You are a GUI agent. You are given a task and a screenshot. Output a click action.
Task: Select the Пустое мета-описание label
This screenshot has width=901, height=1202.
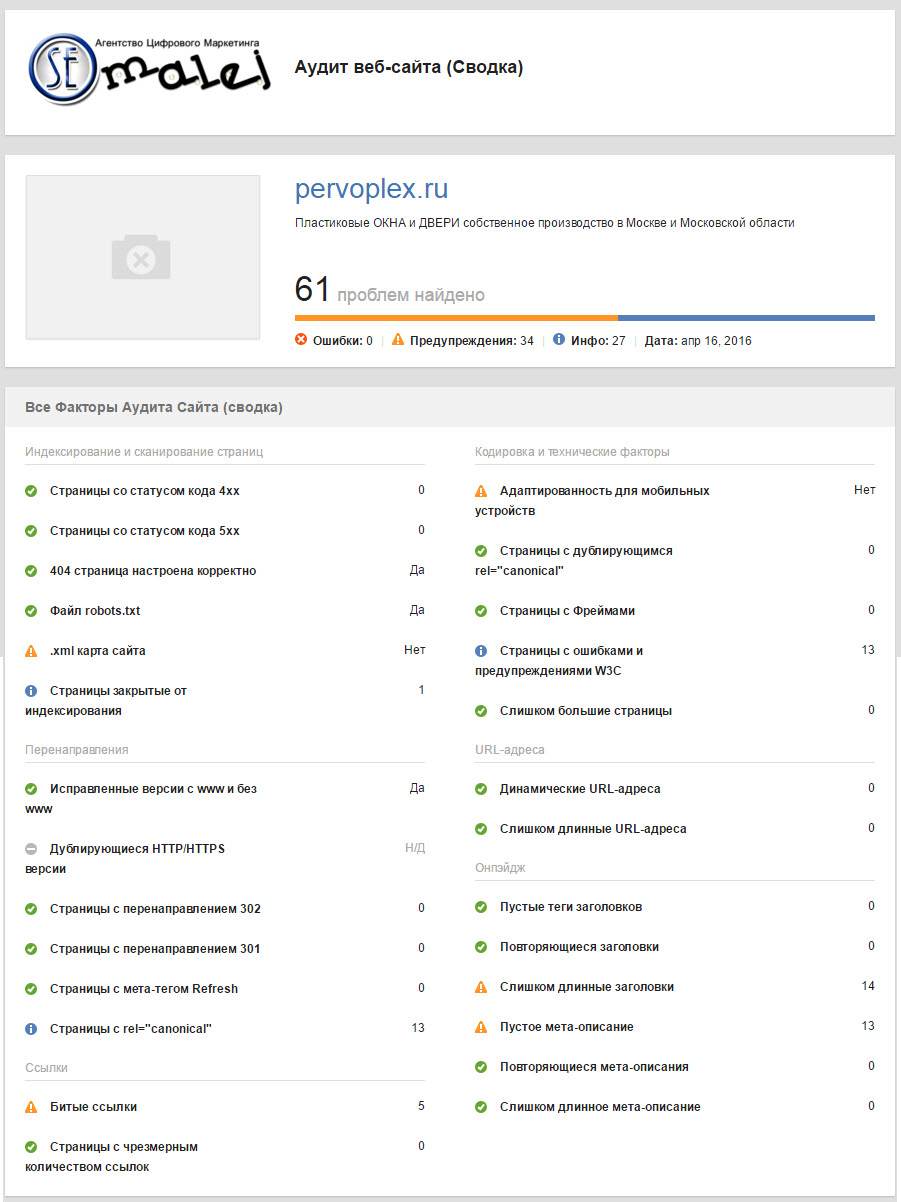point(567,1027)
